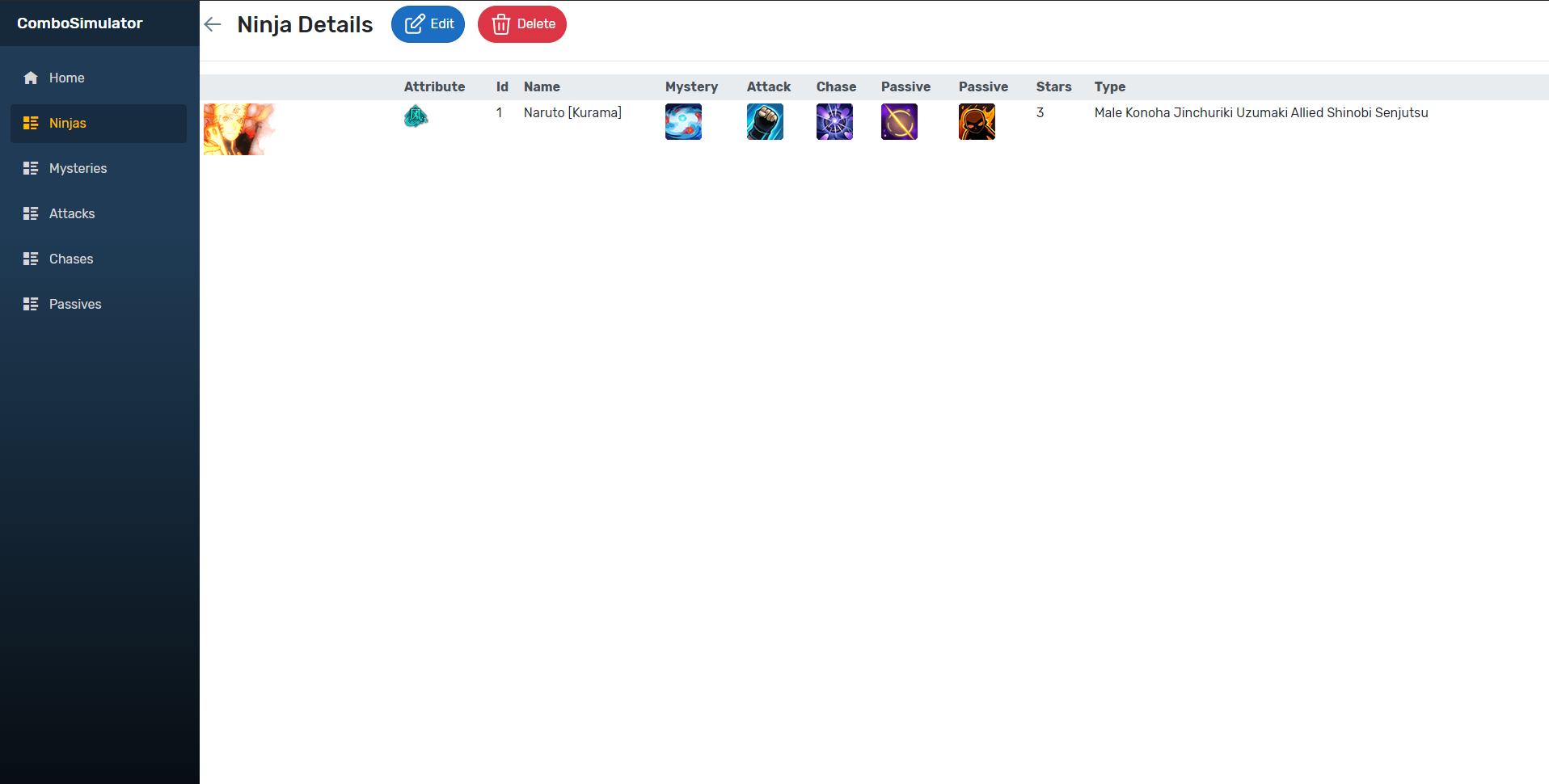Click the first Passive skill icon
Image resolution: width=1549 pixels, height=784 pixels.
coord(899,122)
